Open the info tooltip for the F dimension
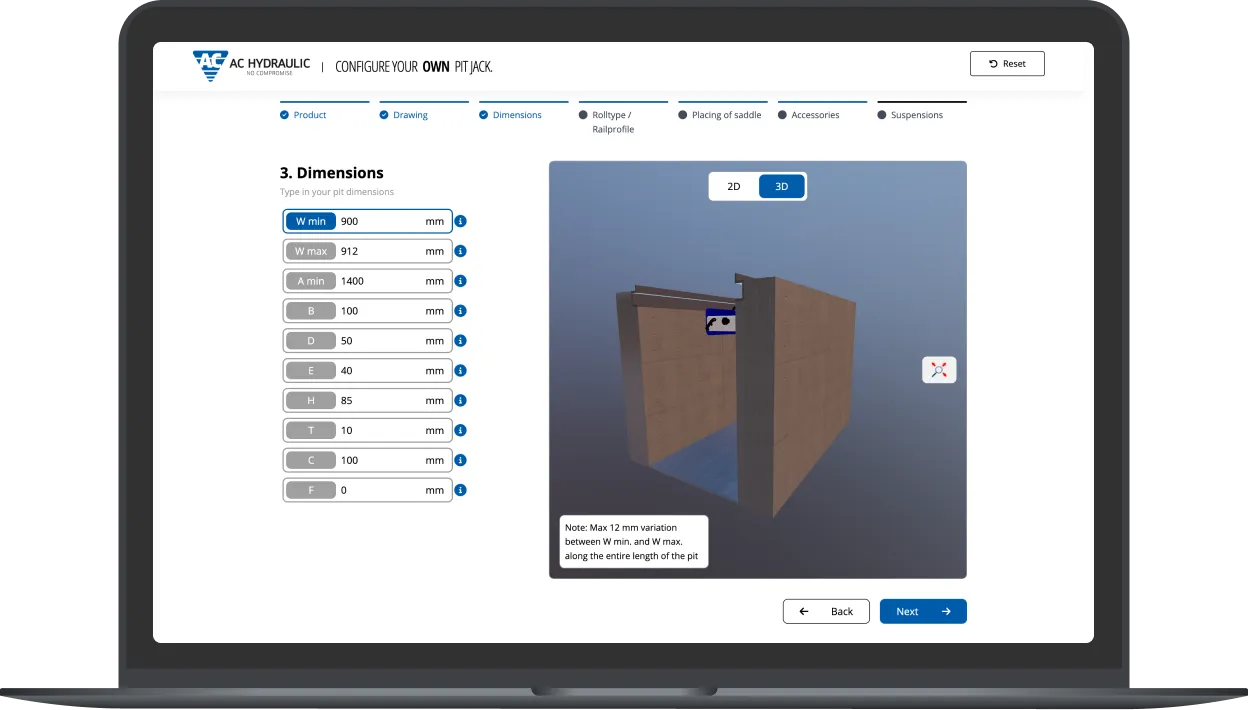This screenshot has width=1248, height=710. coord(460,490)
